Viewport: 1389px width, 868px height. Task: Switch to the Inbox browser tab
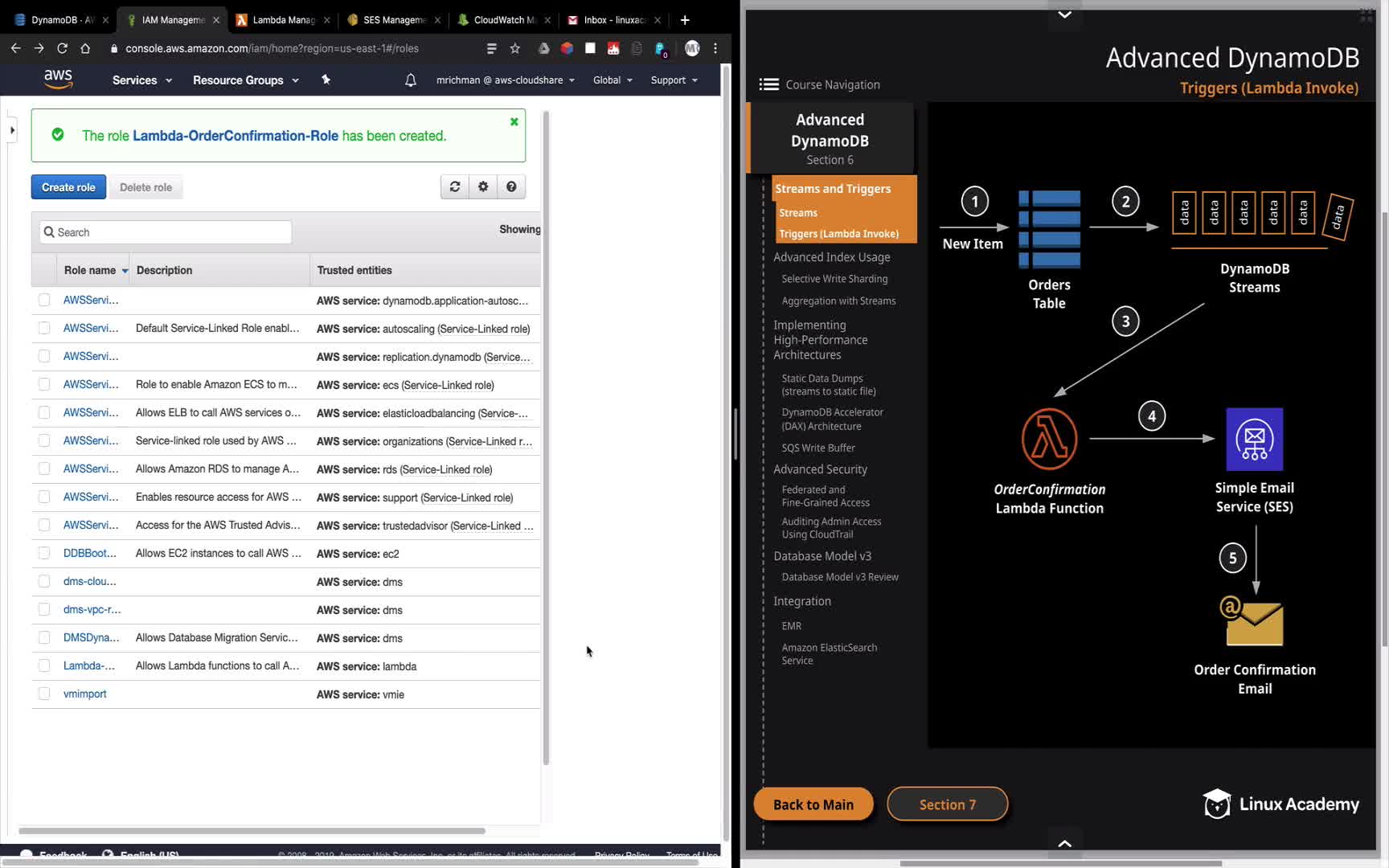click(x=614, y=20)
